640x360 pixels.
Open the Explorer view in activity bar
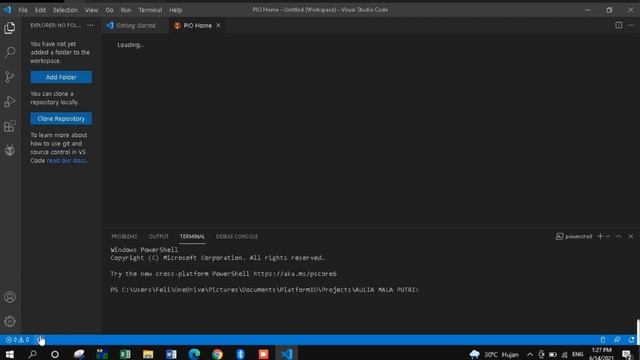10,28
